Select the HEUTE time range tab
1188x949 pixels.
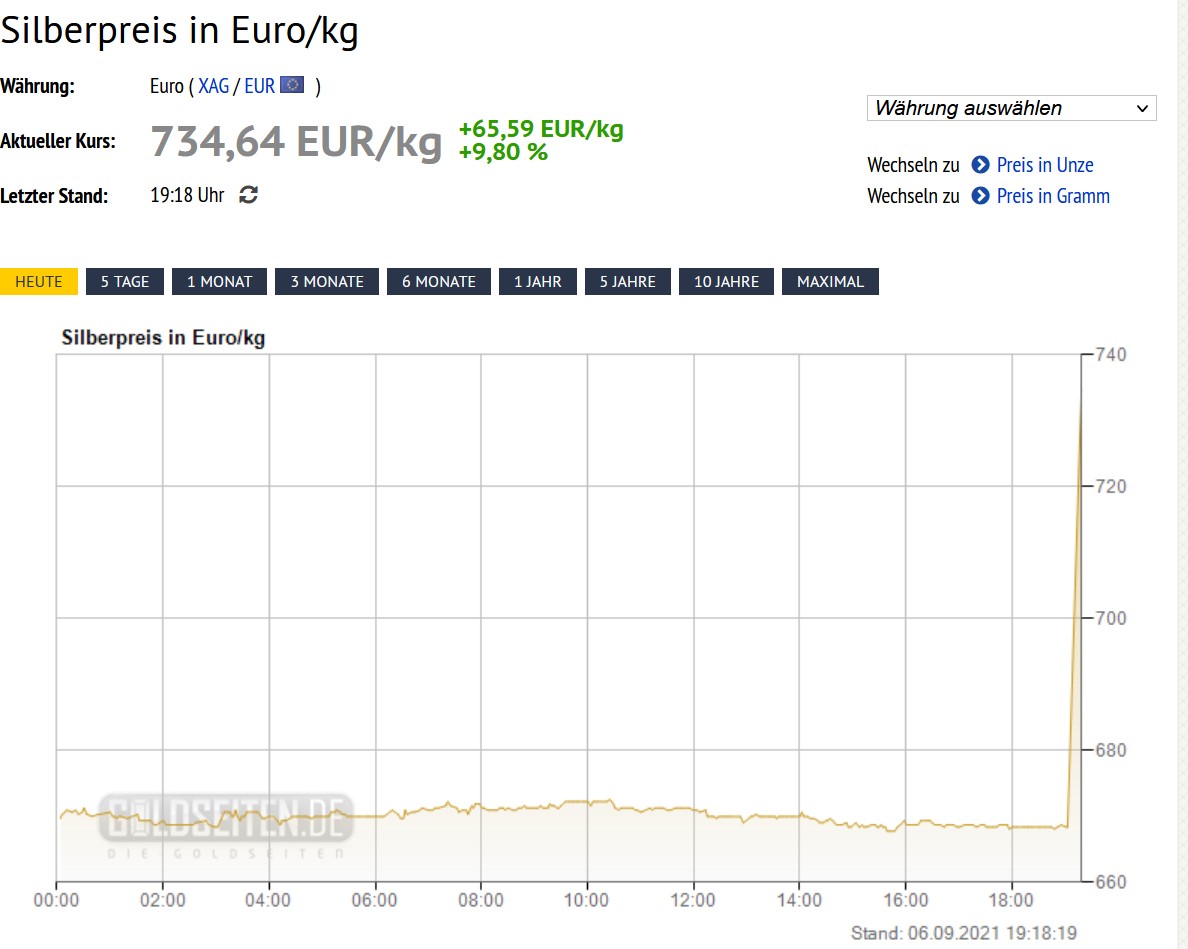[x=39, y=281]
